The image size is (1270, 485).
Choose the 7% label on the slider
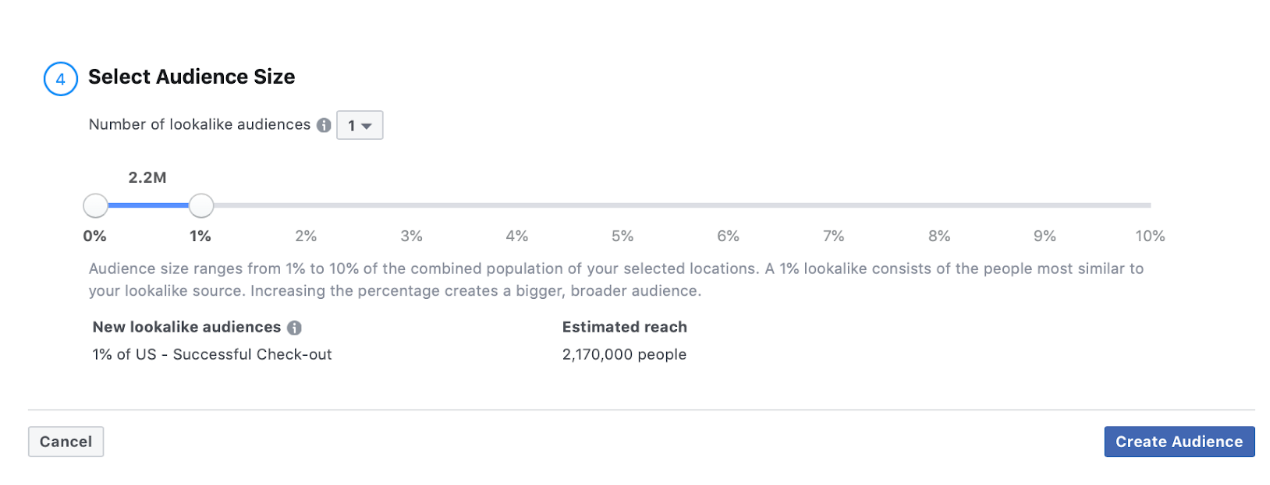(834, 237)
